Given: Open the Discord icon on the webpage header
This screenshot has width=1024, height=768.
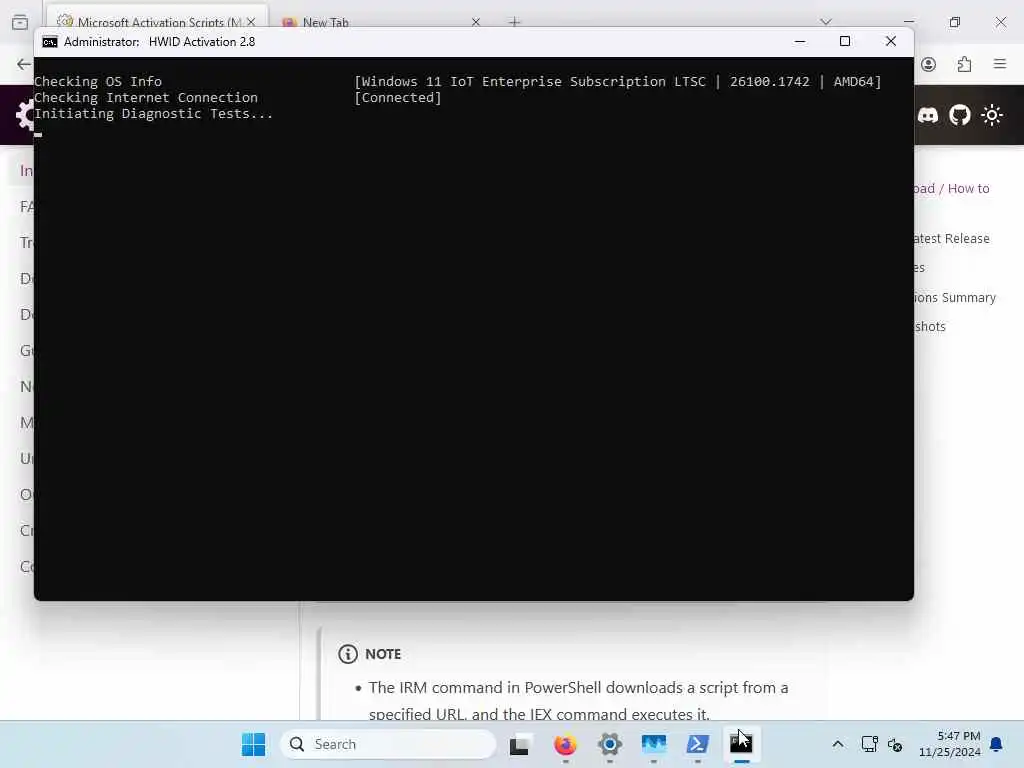Looking at the screenshot, I should [927, 116].
